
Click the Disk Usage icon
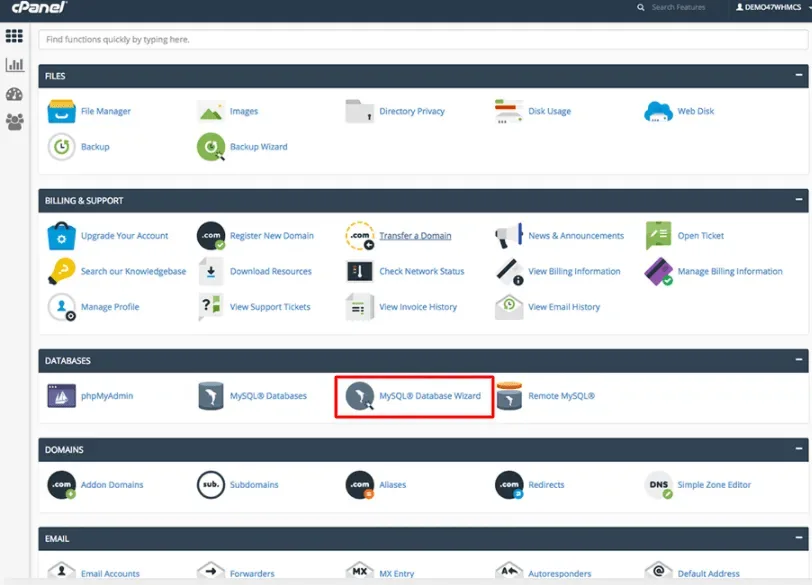click(509, 111)
